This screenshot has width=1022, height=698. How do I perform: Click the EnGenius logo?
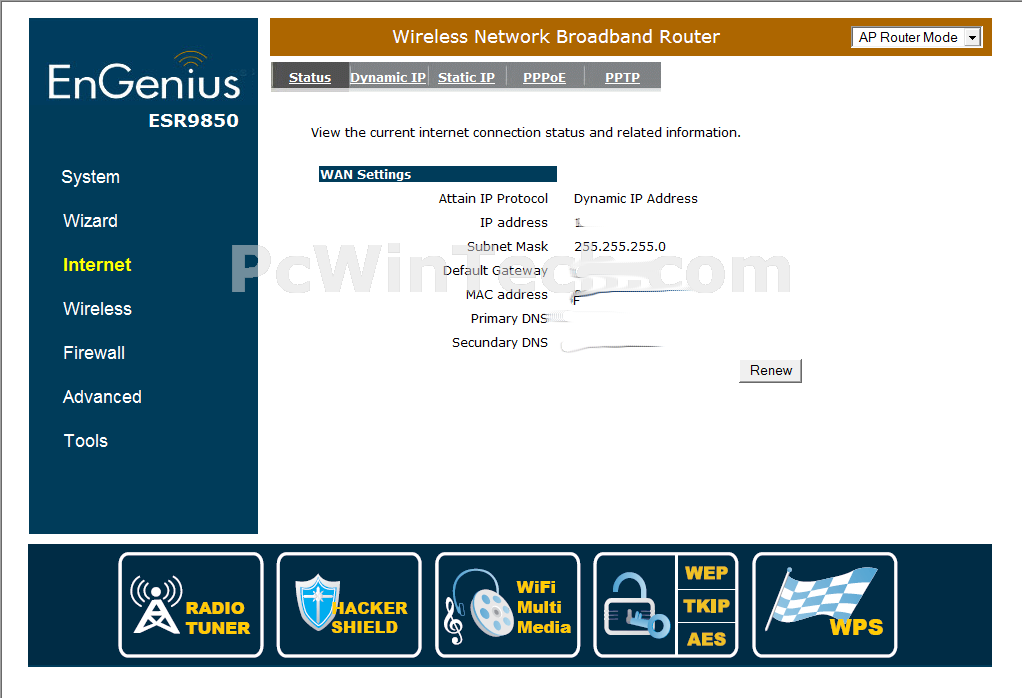[144, 77]
